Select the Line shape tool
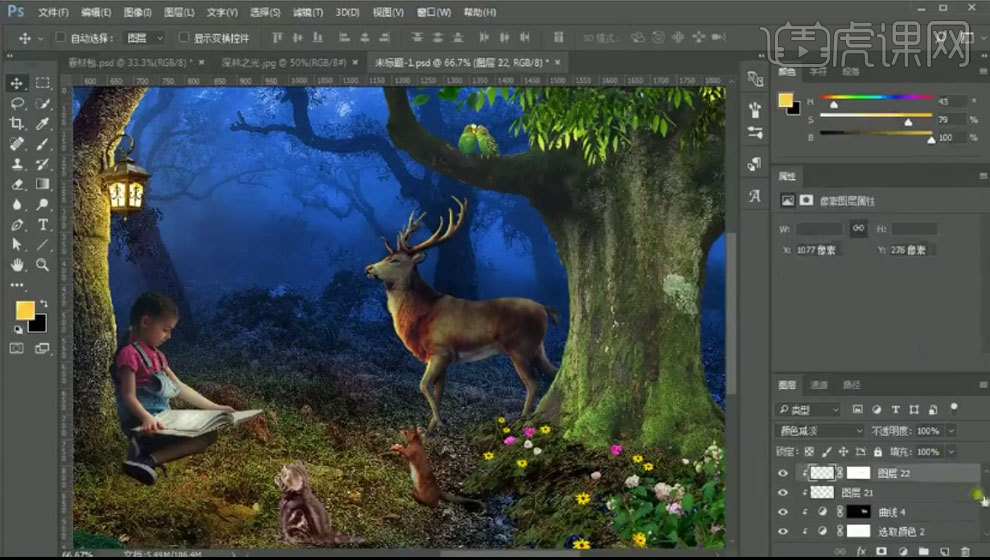Viewport: 990px width, 560px height. 42,244
